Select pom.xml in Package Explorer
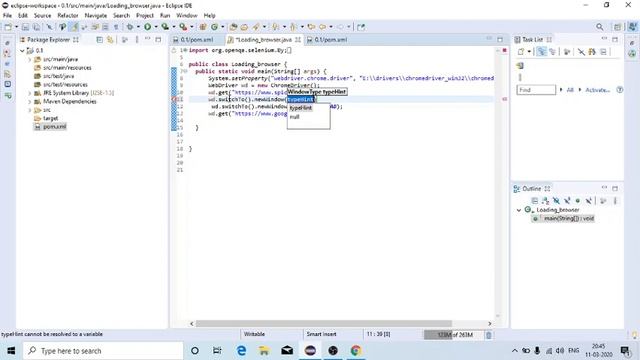 pos(55,127)
